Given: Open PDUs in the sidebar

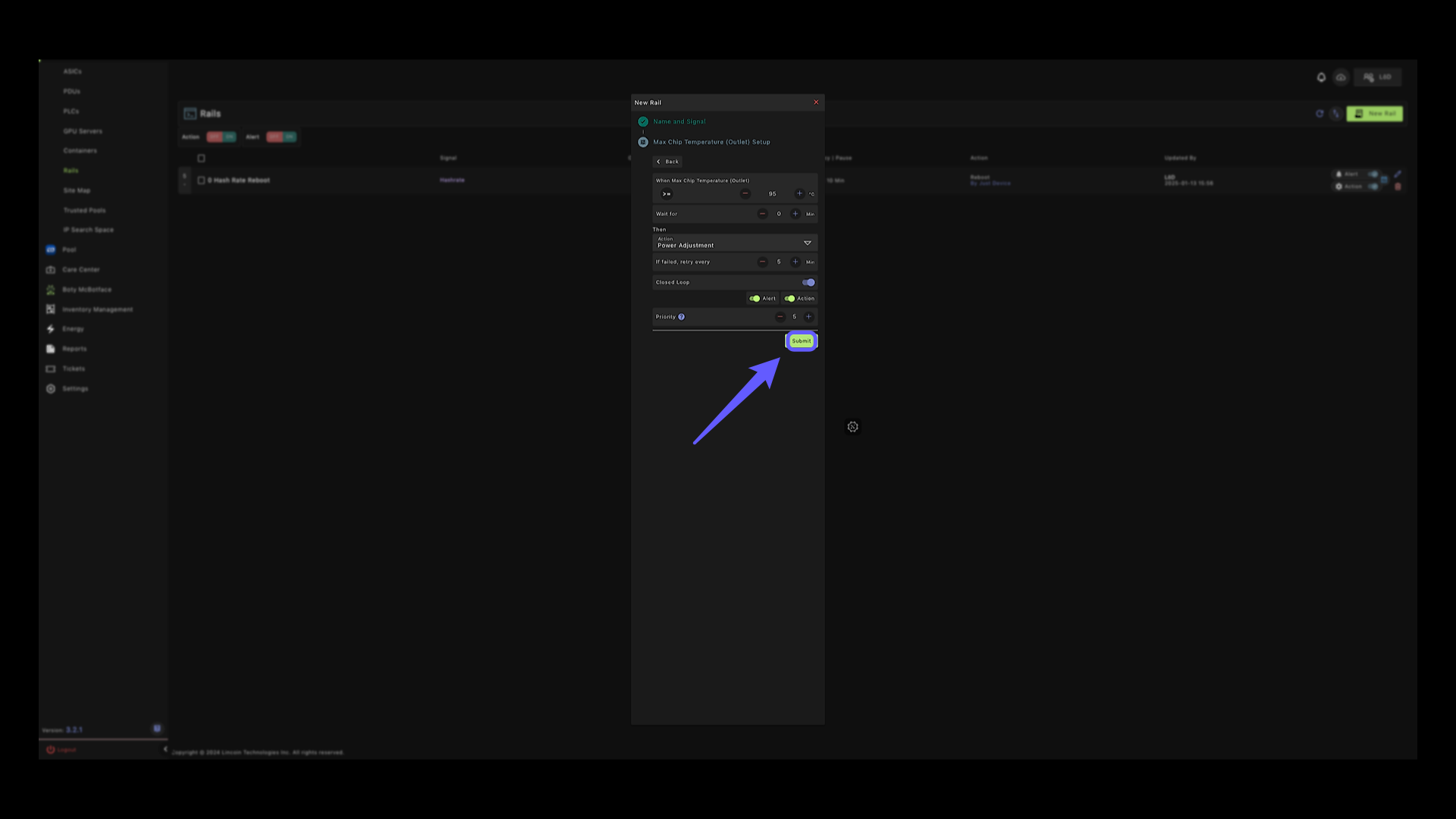Looking at the screenshot, I should coord(72,91).
